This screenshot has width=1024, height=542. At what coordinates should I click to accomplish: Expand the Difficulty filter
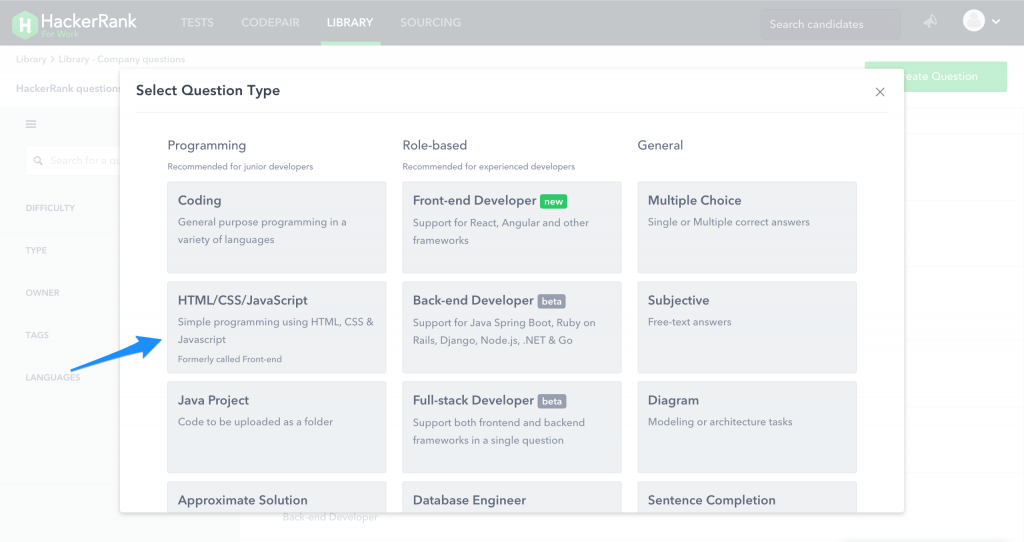click(50, 208)
